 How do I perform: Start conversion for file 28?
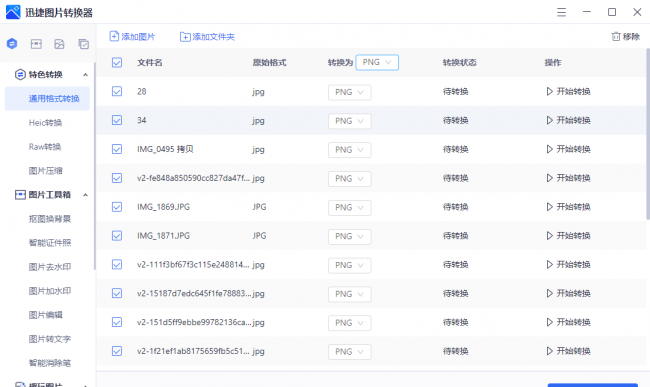point(568,91)
